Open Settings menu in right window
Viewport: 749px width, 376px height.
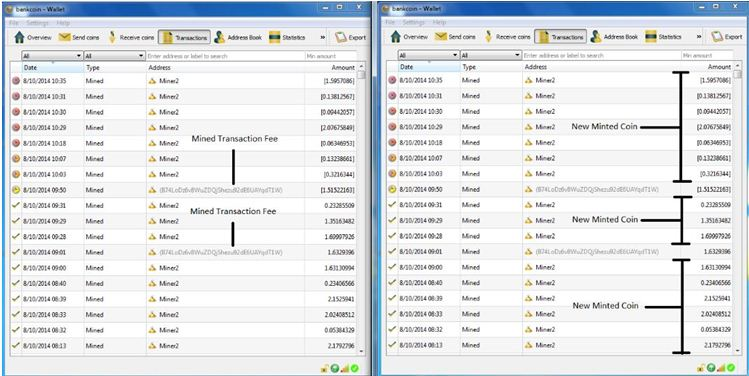pyautogui.click(x=413, y=22)
